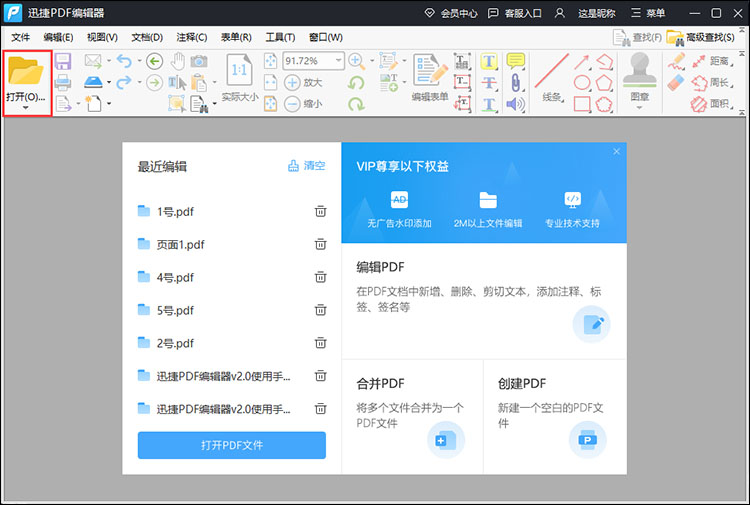Rotate the page clockwise with green arrow

coord(356,104)
